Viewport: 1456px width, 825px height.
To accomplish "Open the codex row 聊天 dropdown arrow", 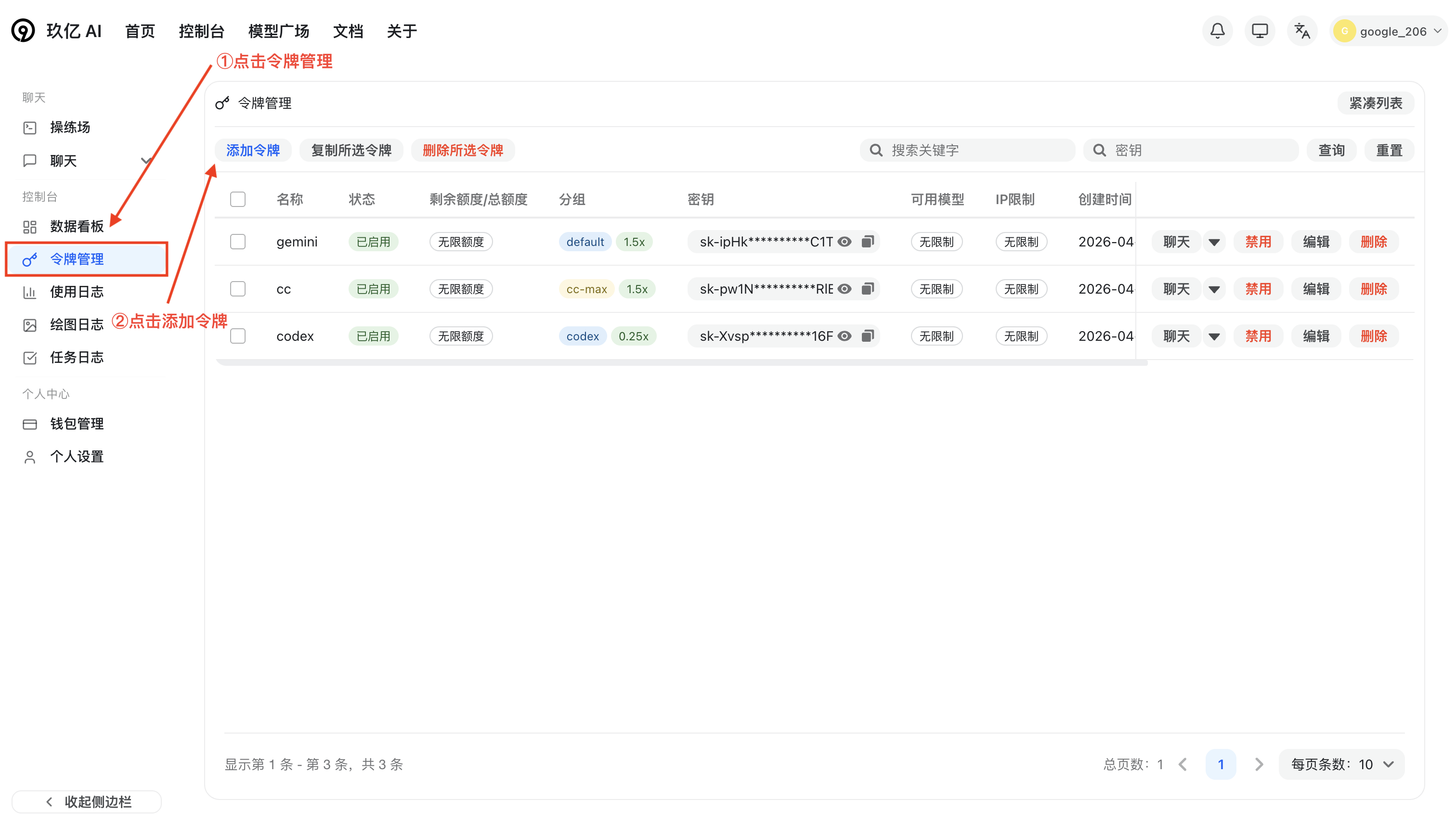I will click(x=1214, y=336).
